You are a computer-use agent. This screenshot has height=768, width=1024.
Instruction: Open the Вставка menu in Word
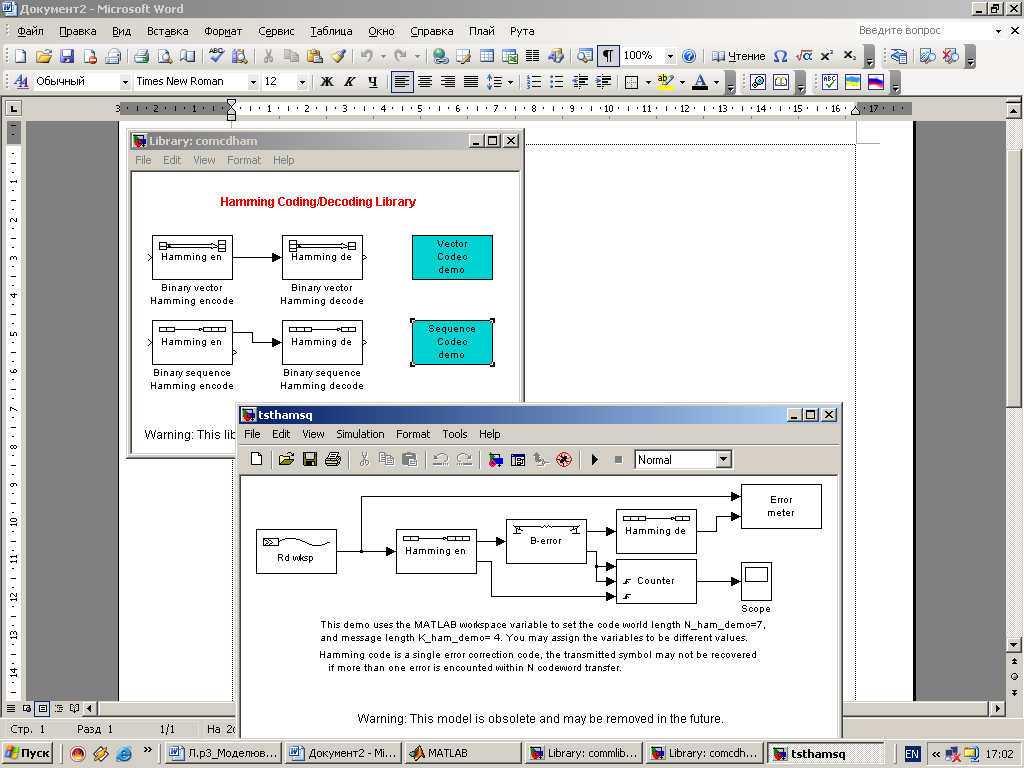point(167,31)
